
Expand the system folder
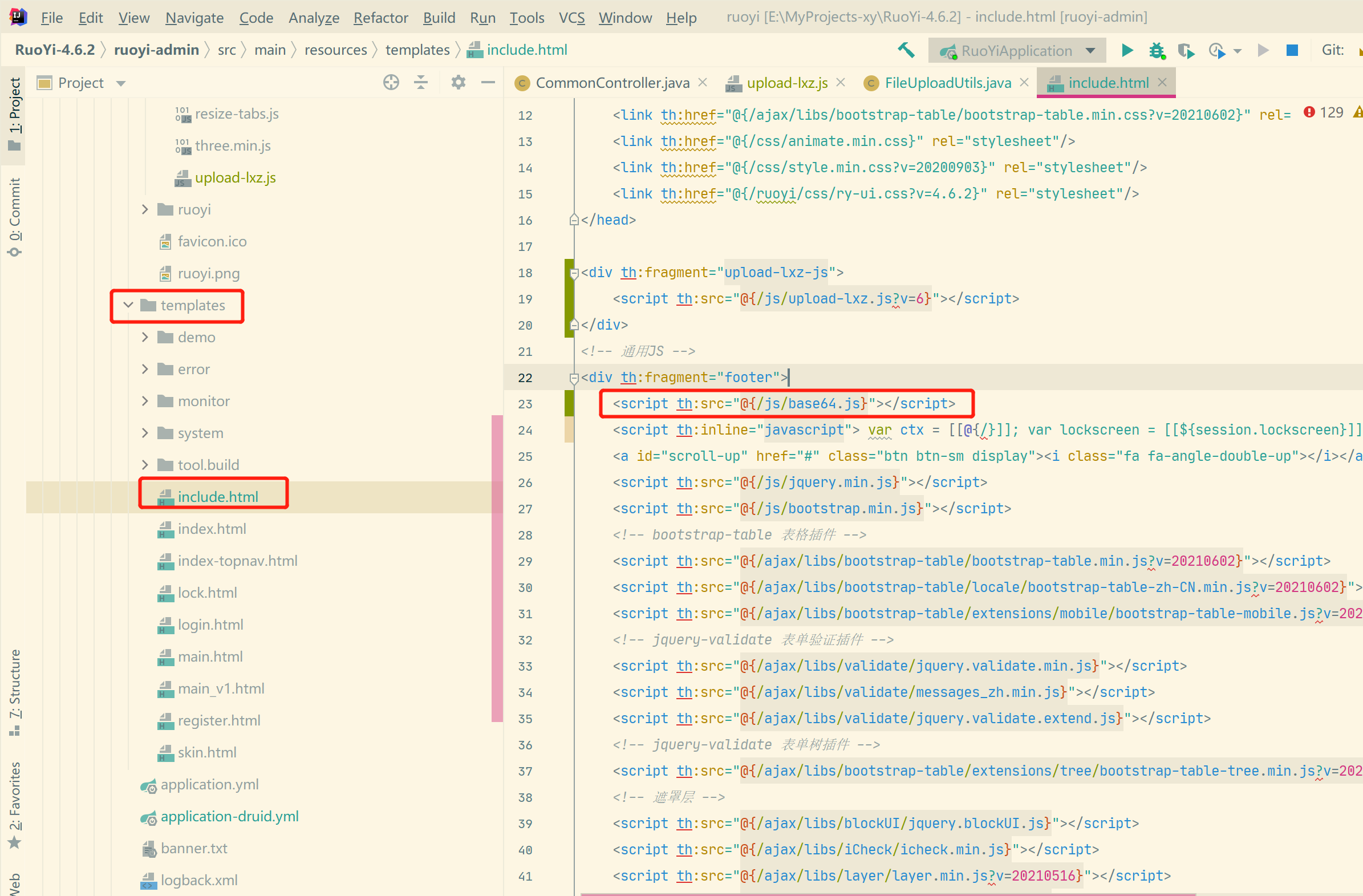145,433
